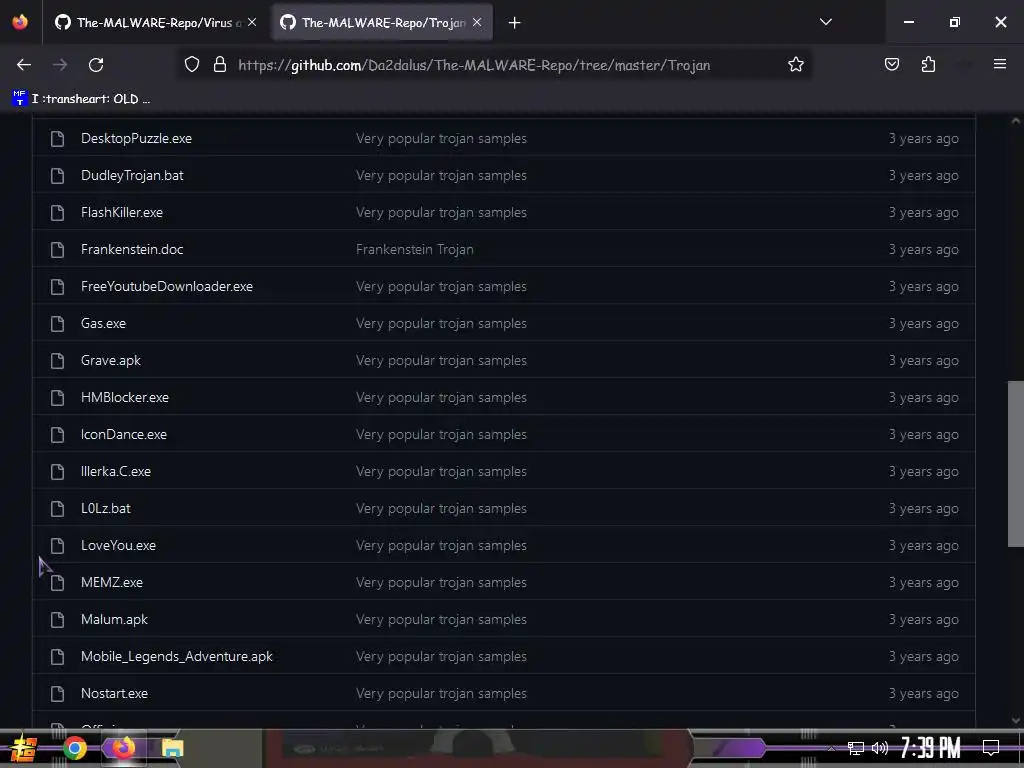Viewport: 1024px width, 768px height.
Task: Open DesktopPuzzle.exe file link
Action: [x=136, y=138]
